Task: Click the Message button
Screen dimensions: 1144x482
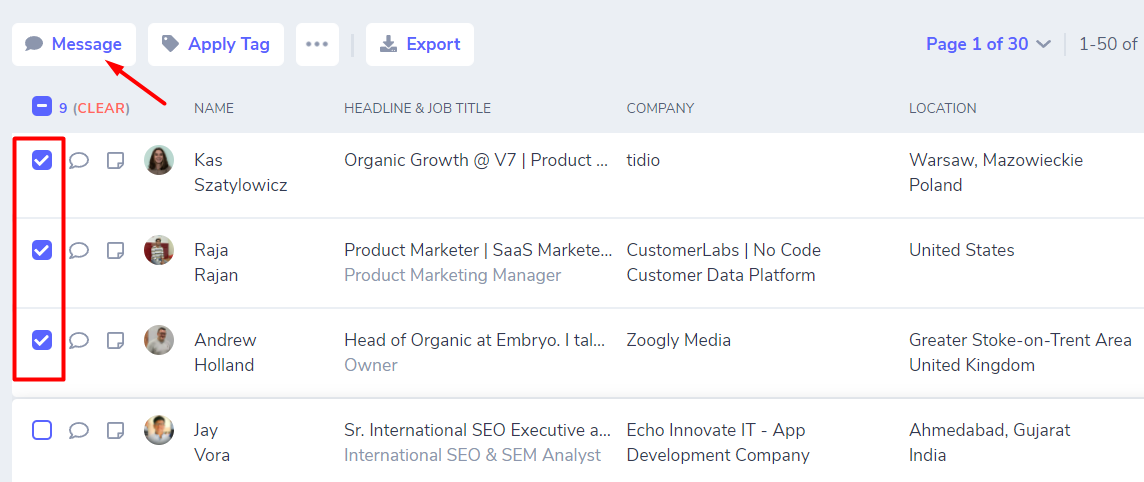Action: [x=74, y=44]
